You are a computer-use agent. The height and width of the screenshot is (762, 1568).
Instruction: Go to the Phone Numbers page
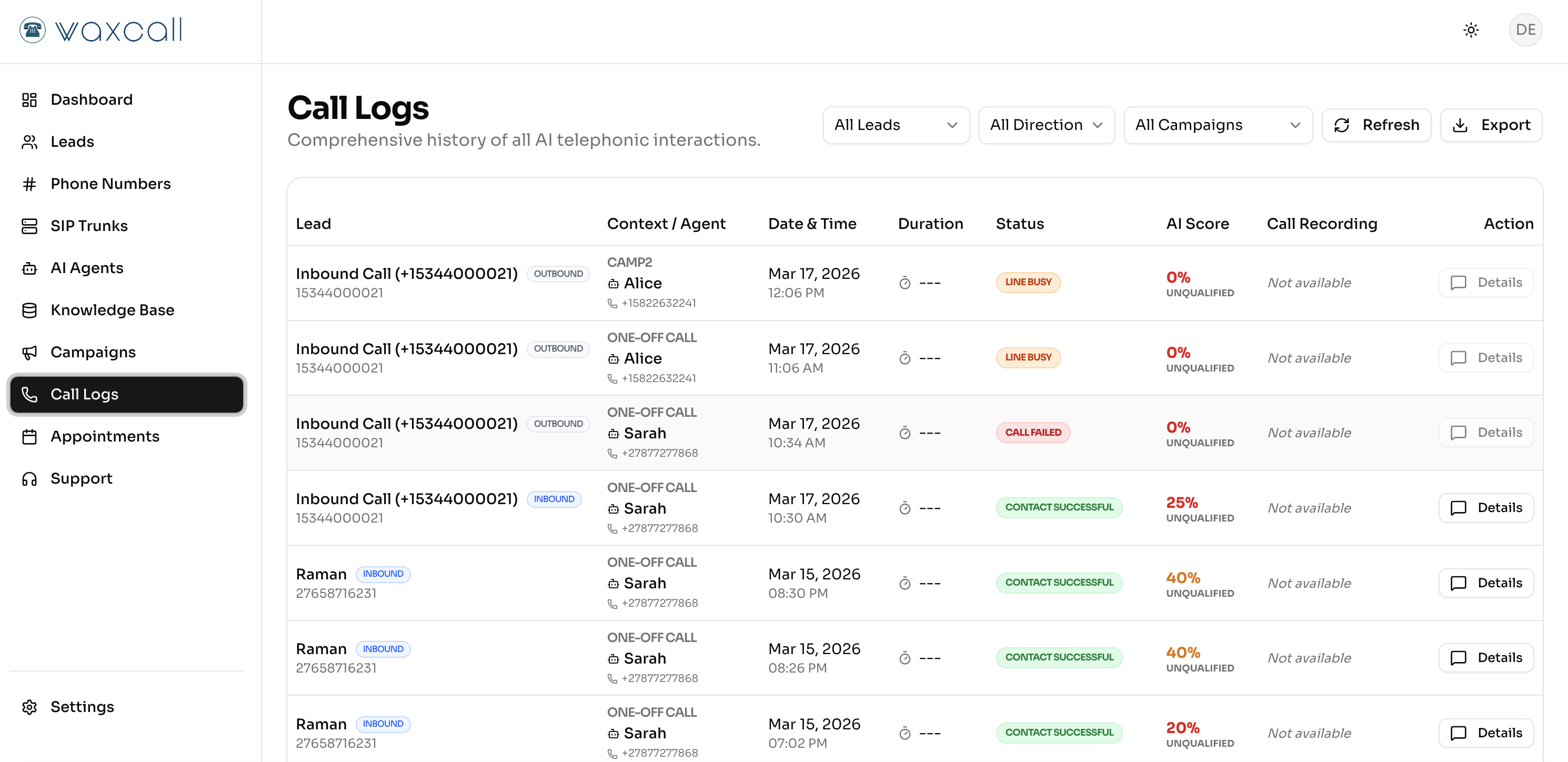coord(110,184)
